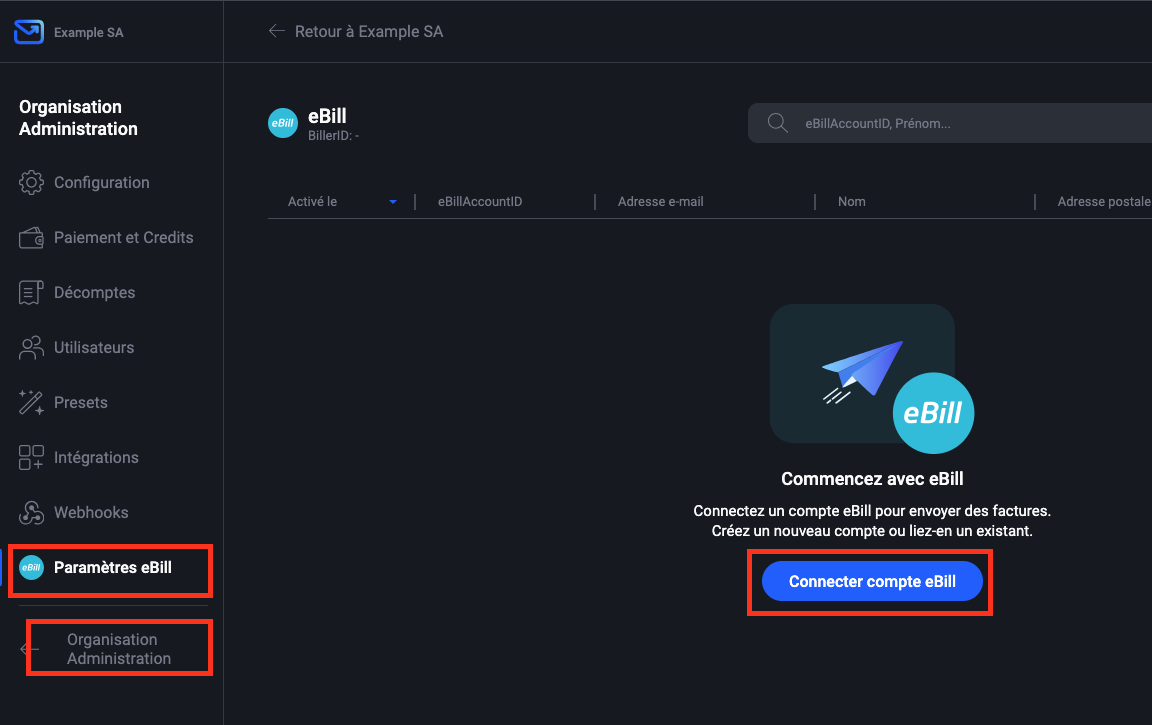Screen dimensions: 1152x725
Task: Click the Configuration gear icon
Action: click(31, 182)
